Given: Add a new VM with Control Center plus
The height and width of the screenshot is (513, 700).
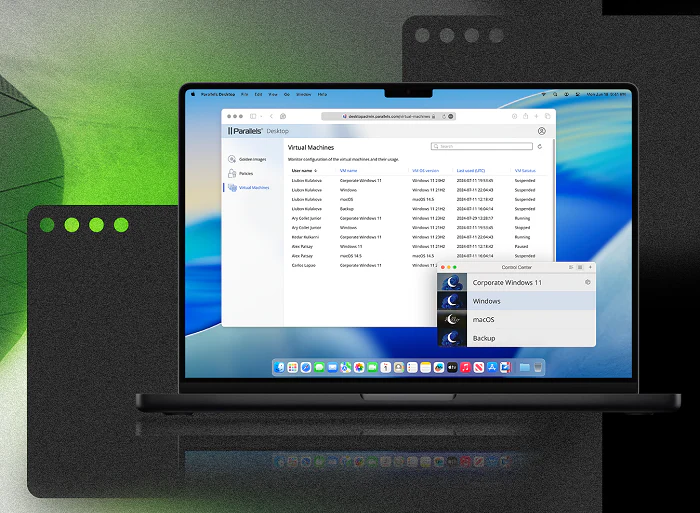Looking at the screenshot, I should [590, 267].
